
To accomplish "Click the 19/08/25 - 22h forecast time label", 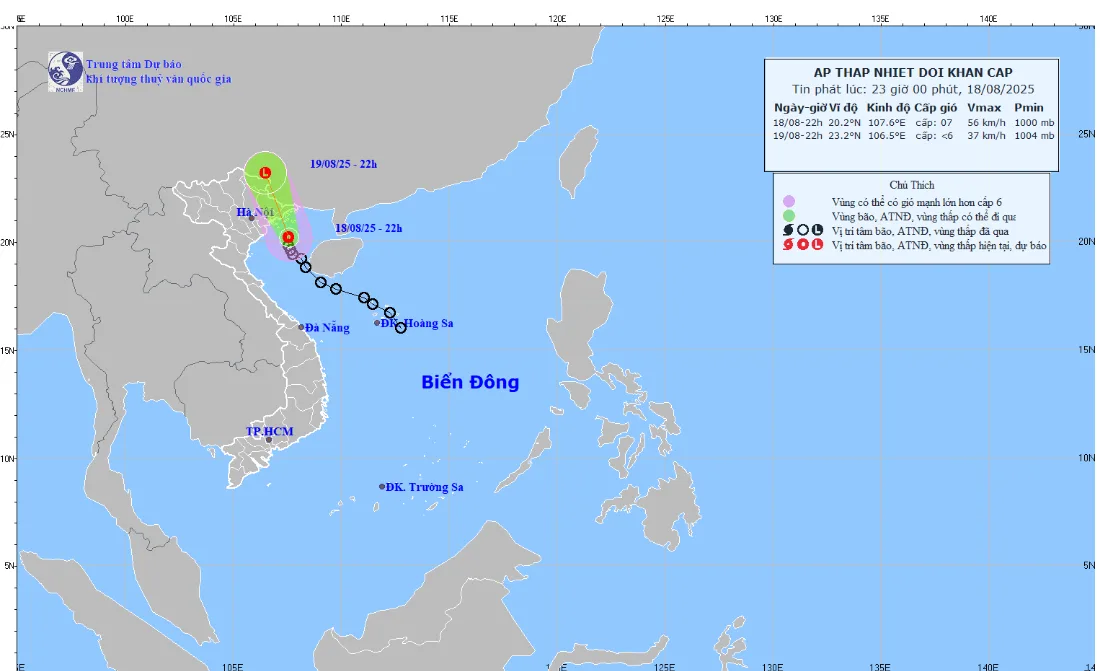I will point(343,161).
